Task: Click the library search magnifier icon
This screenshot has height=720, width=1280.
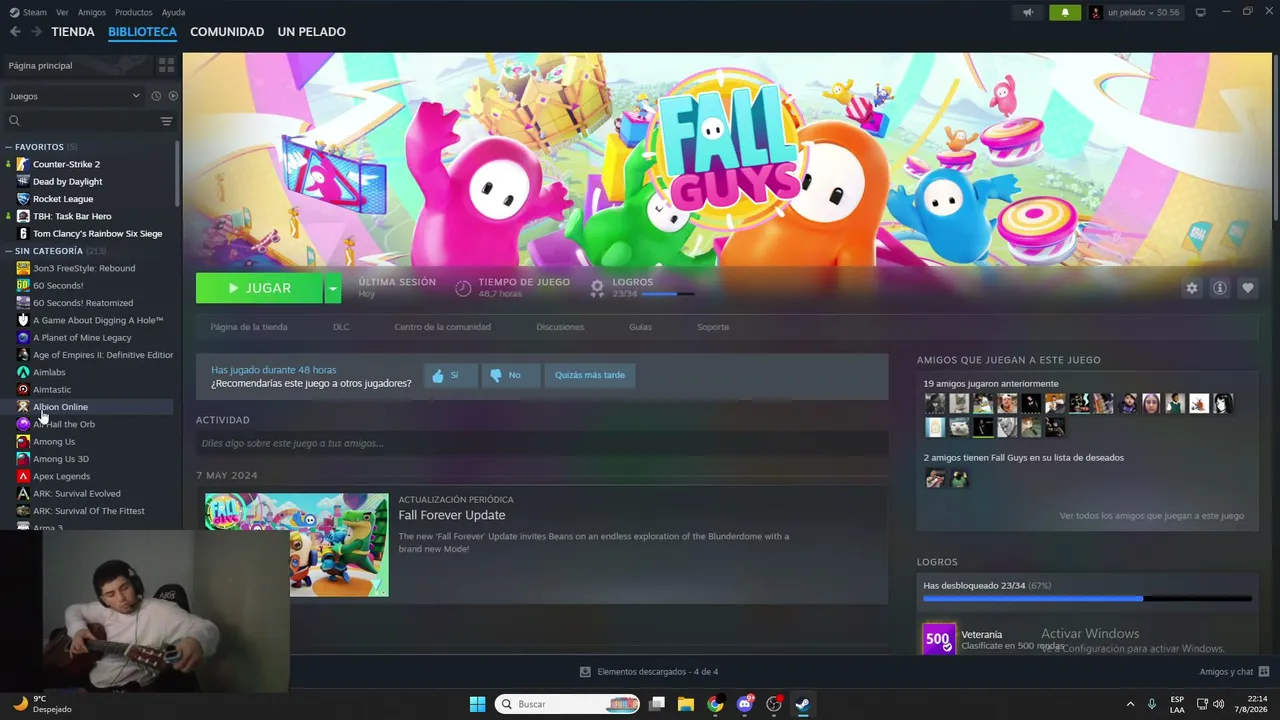Action: point(14,121)
